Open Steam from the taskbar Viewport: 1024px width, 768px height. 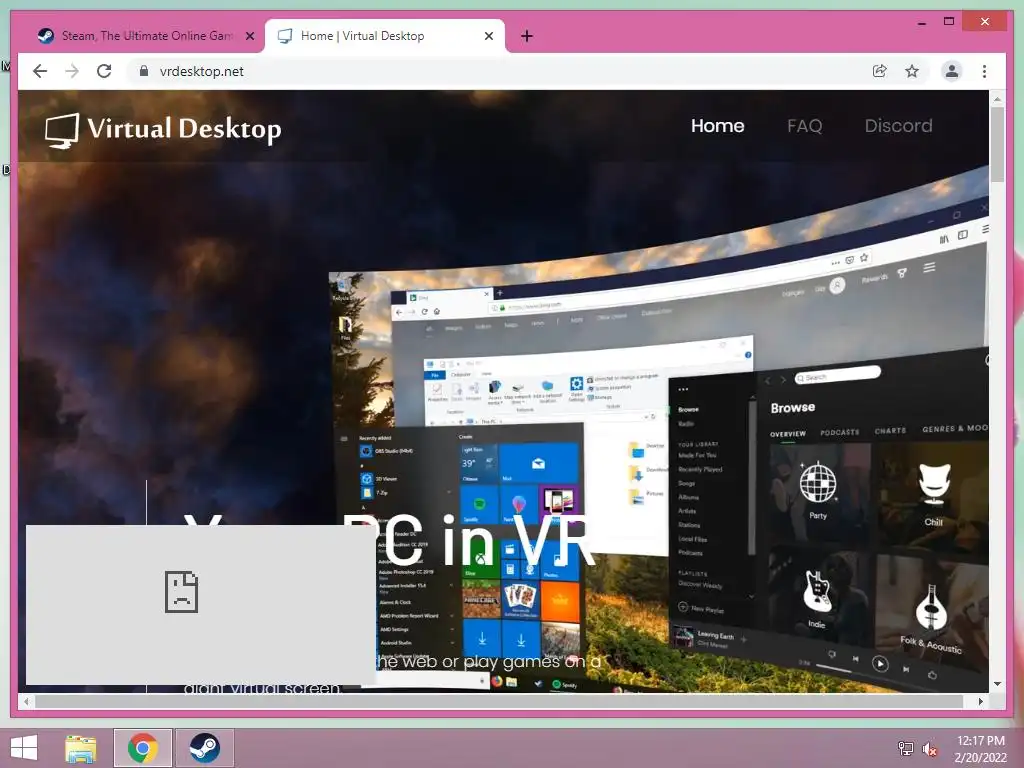point(204,748)
